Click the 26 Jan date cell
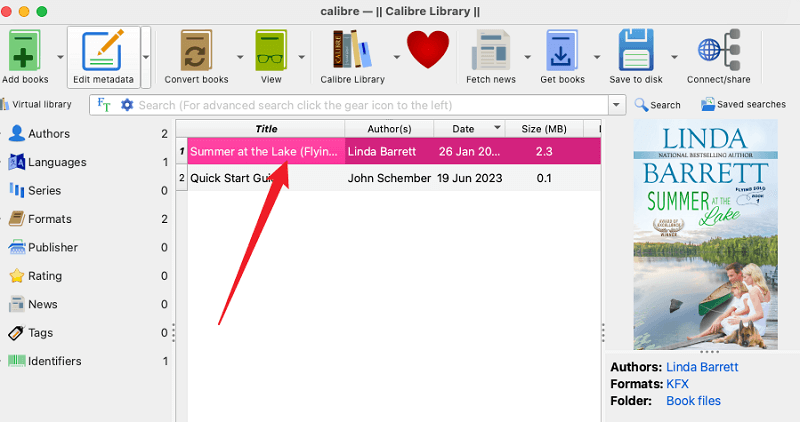The width and height of the screenshot is (800, 422). pyautogui.click(x=469, y=152)
